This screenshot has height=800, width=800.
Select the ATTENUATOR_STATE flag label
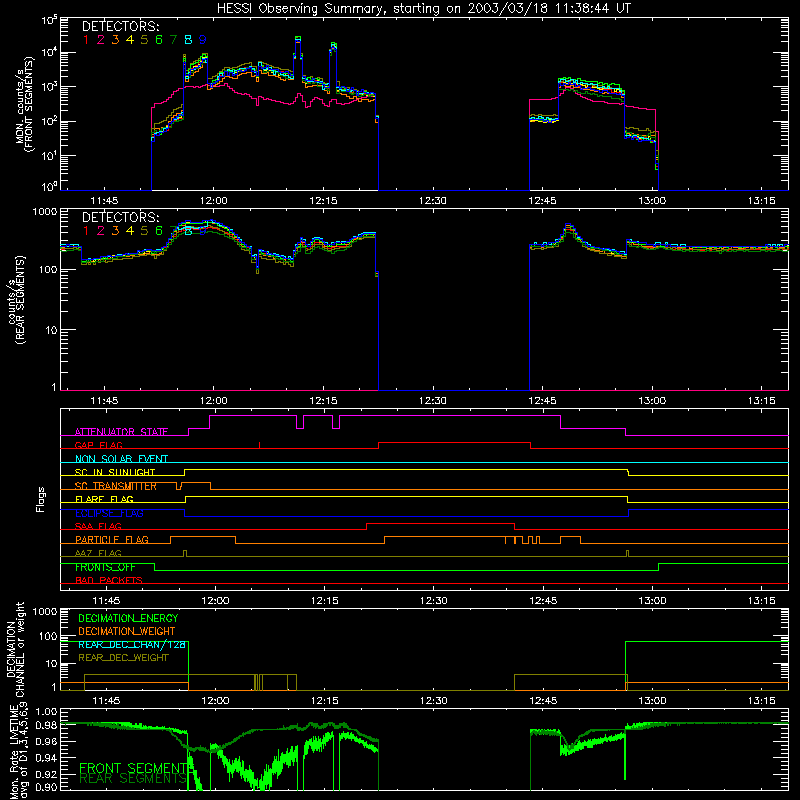(121, 432)
